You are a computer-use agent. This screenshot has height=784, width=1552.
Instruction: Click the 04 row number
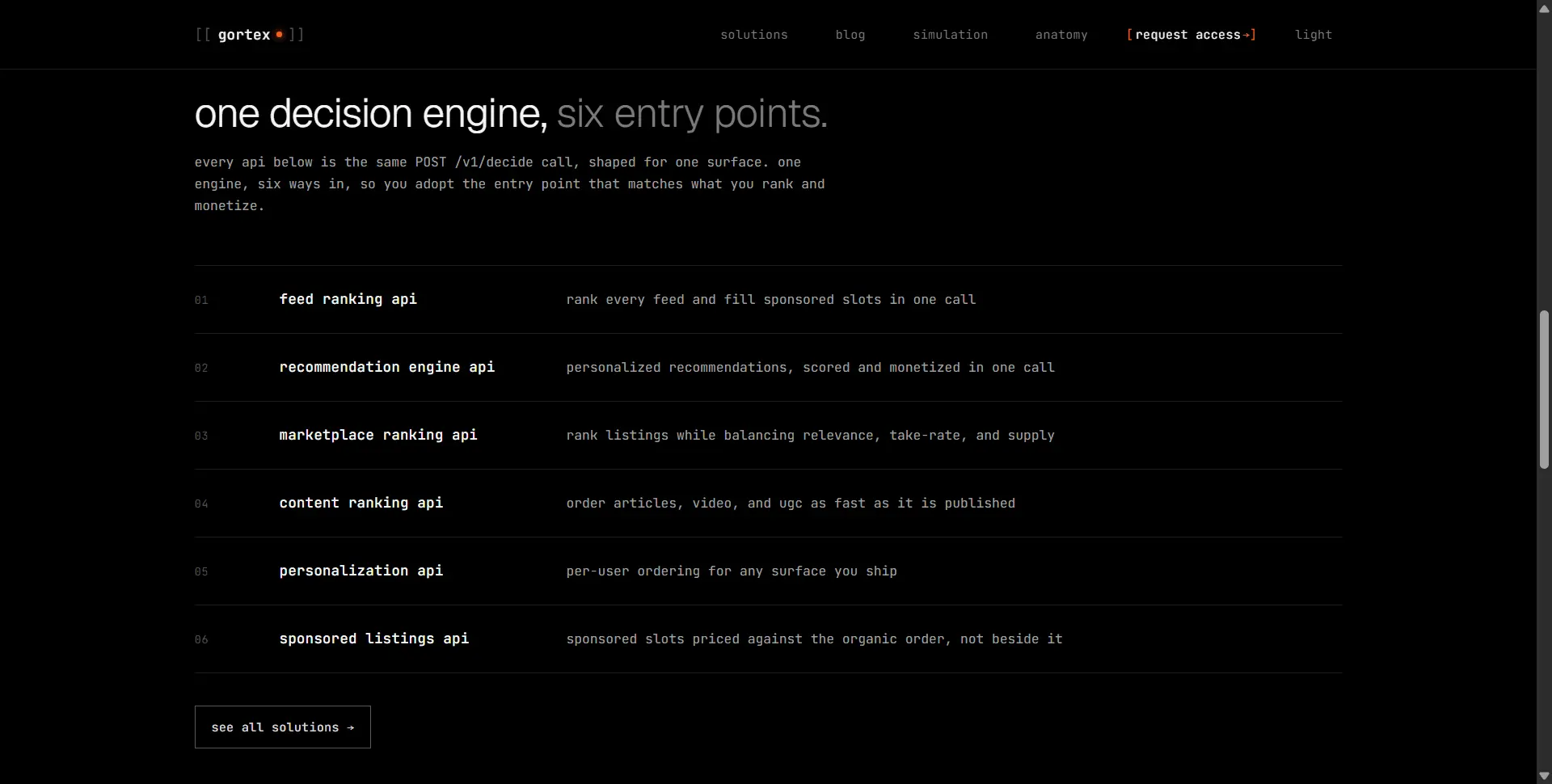[x=201, y=504]
